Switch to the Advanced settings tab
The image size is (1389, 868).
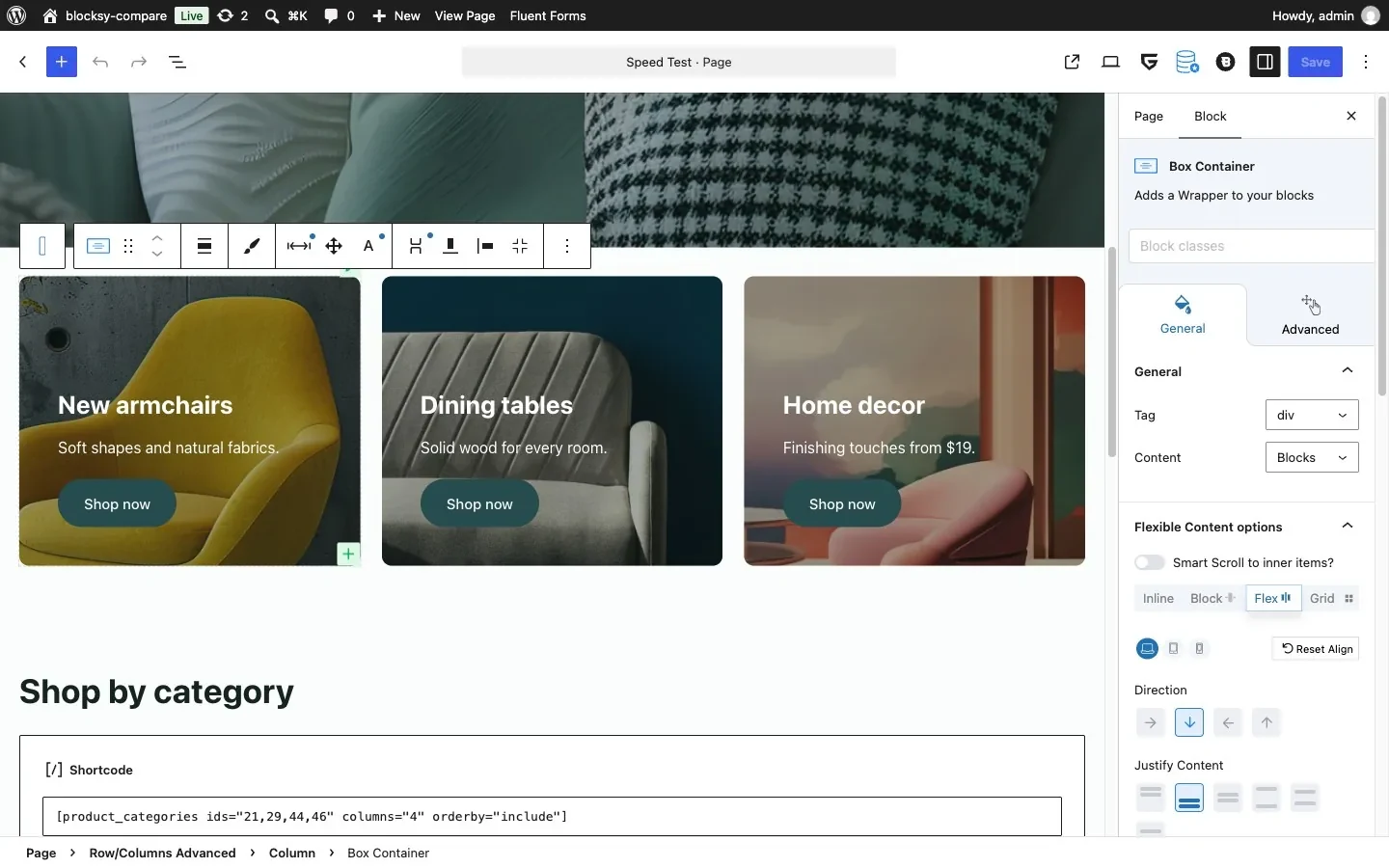click(x=1311, y=315)
